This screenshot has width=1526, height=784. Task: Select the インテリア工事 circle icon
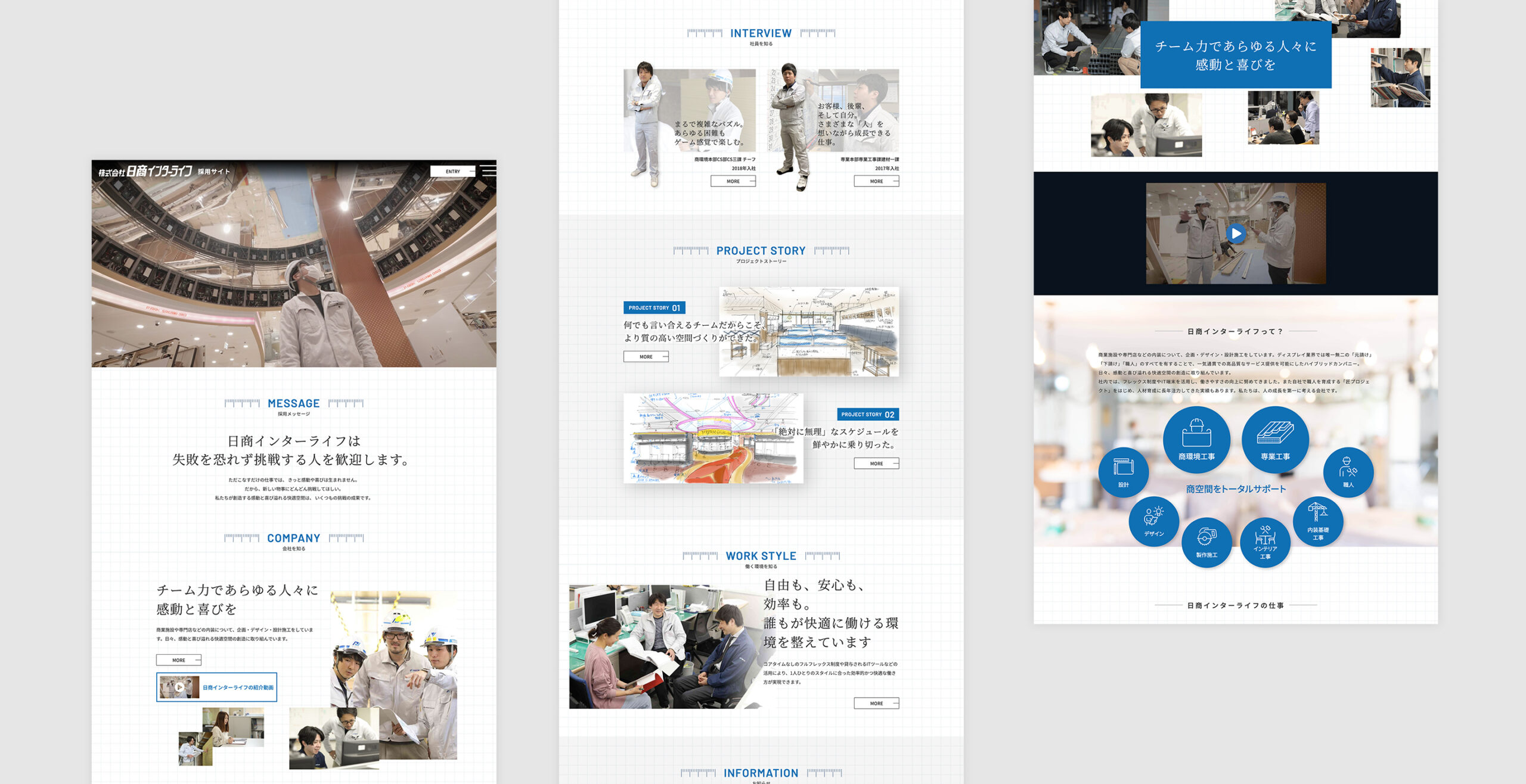pyautogui.click(x=1265, y=542)
